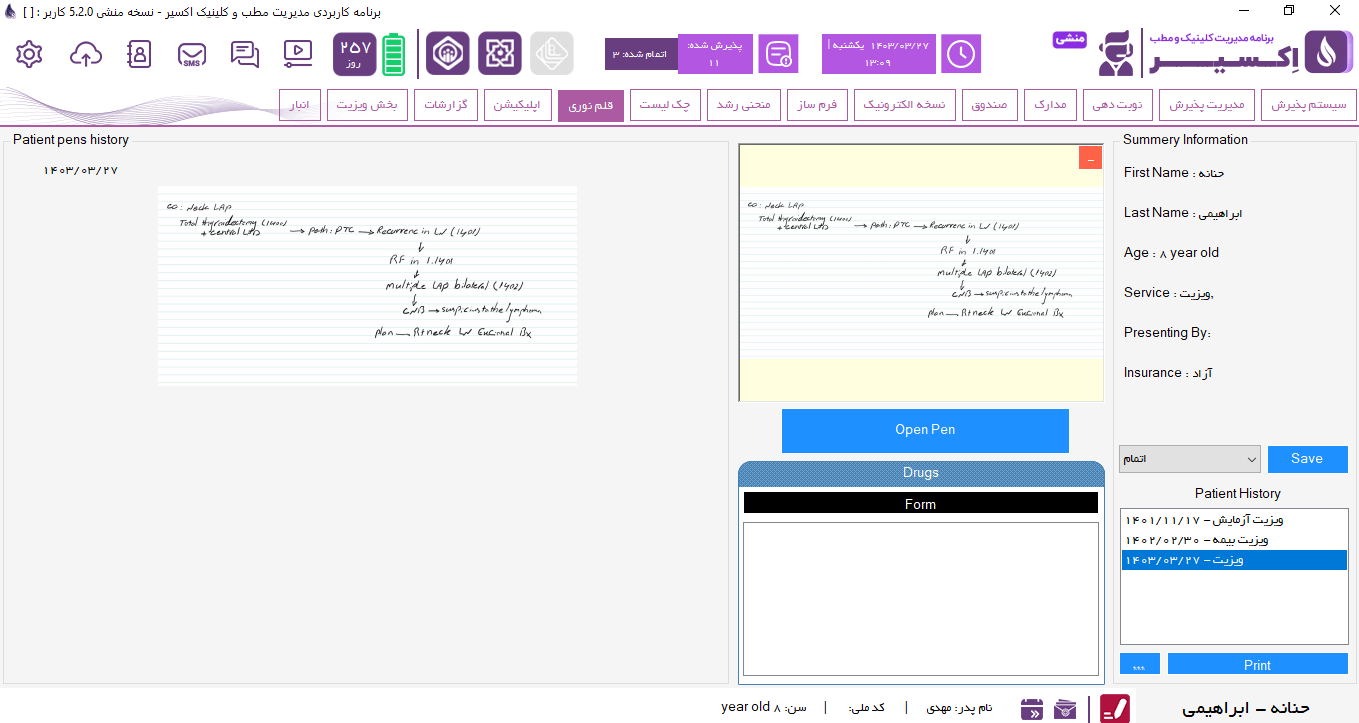The image size is (1359, 723).
Task: Go to the گزارشات tab
Action: [x=448, y=105]
